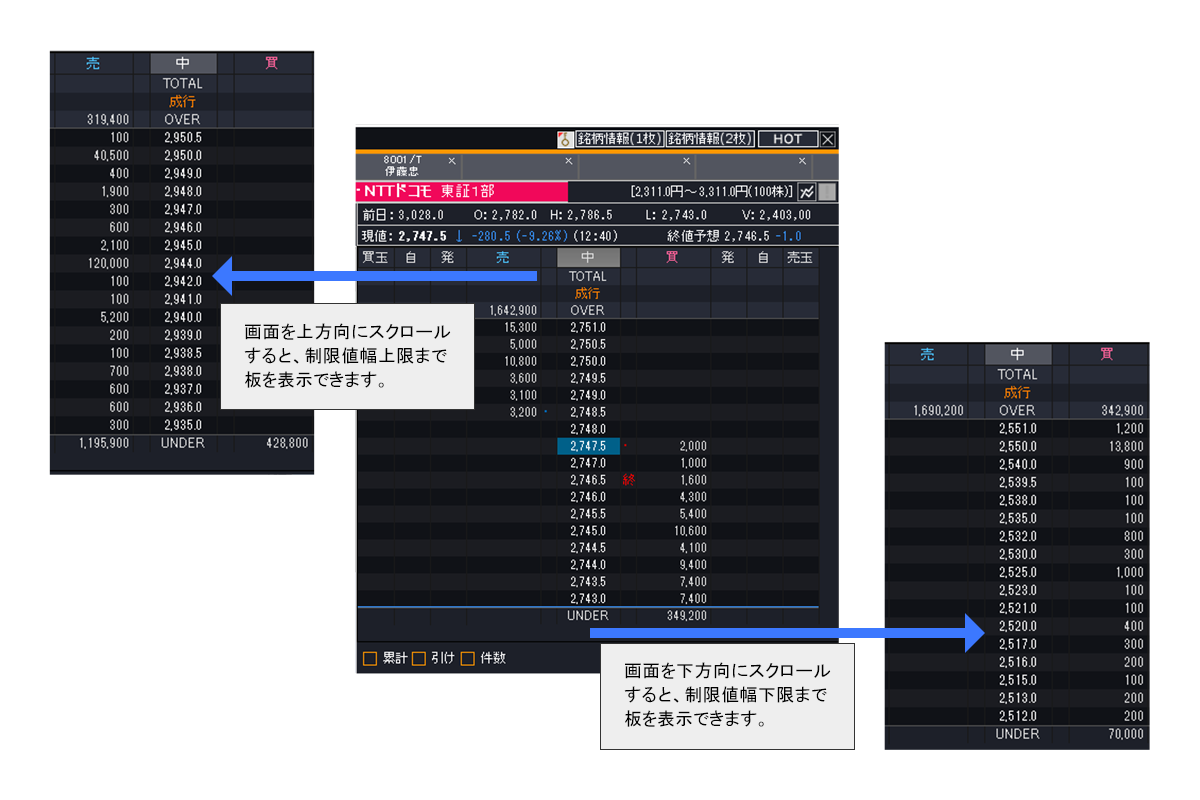Close the third empty stock tab

click(686, 161)
